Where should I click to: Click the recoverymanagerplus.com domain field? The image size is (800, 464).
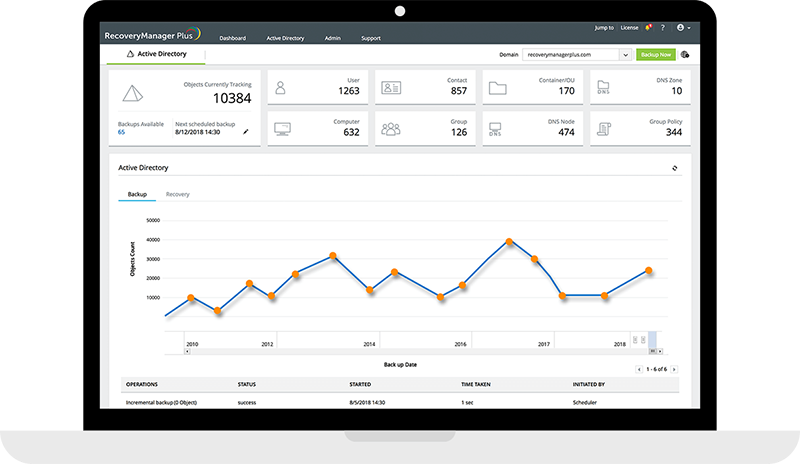click(571, 55)
